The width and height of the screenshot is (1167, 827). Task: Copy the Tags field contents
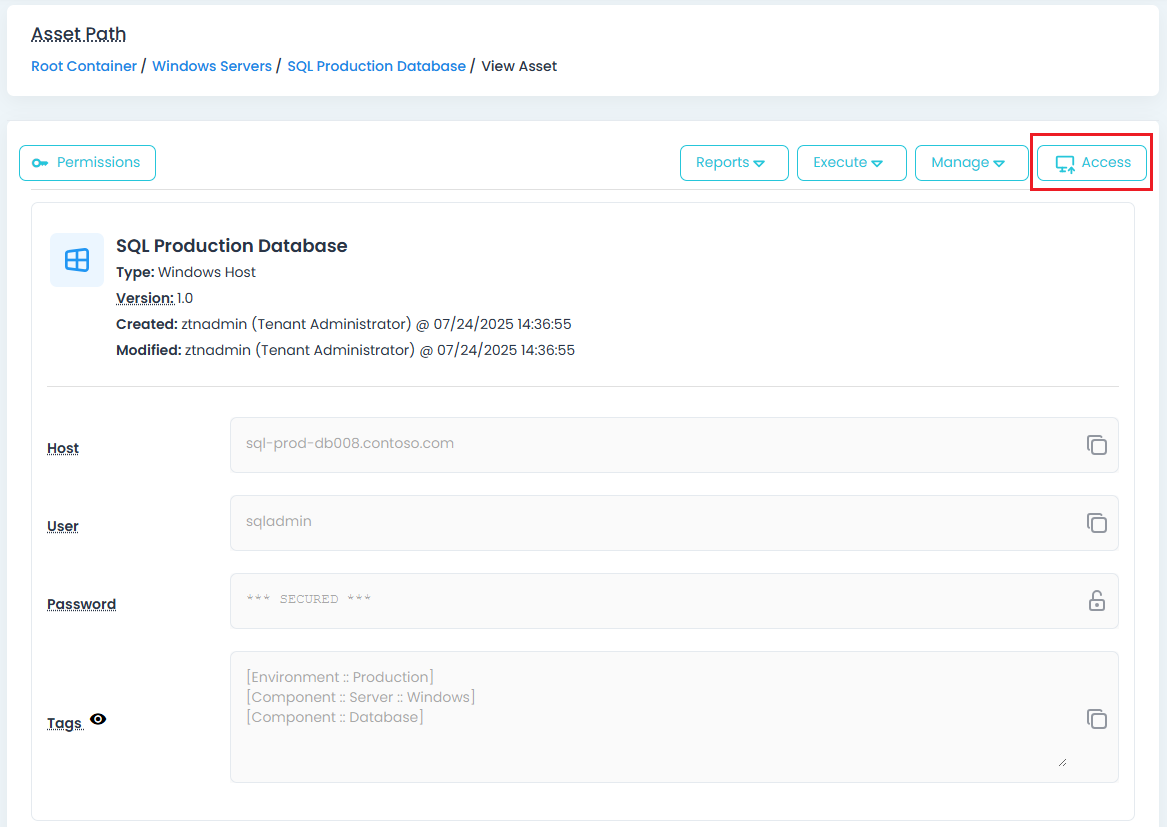click(1096, 719)
